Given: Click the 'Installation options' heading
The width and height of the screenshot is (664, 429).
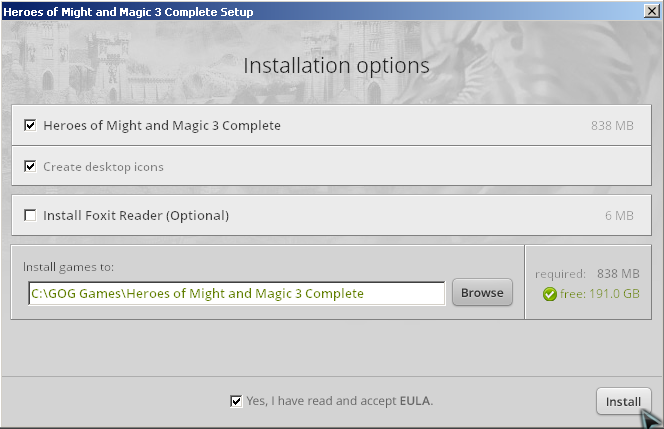Looking at the screenshot, I should [x=336, y=66].
